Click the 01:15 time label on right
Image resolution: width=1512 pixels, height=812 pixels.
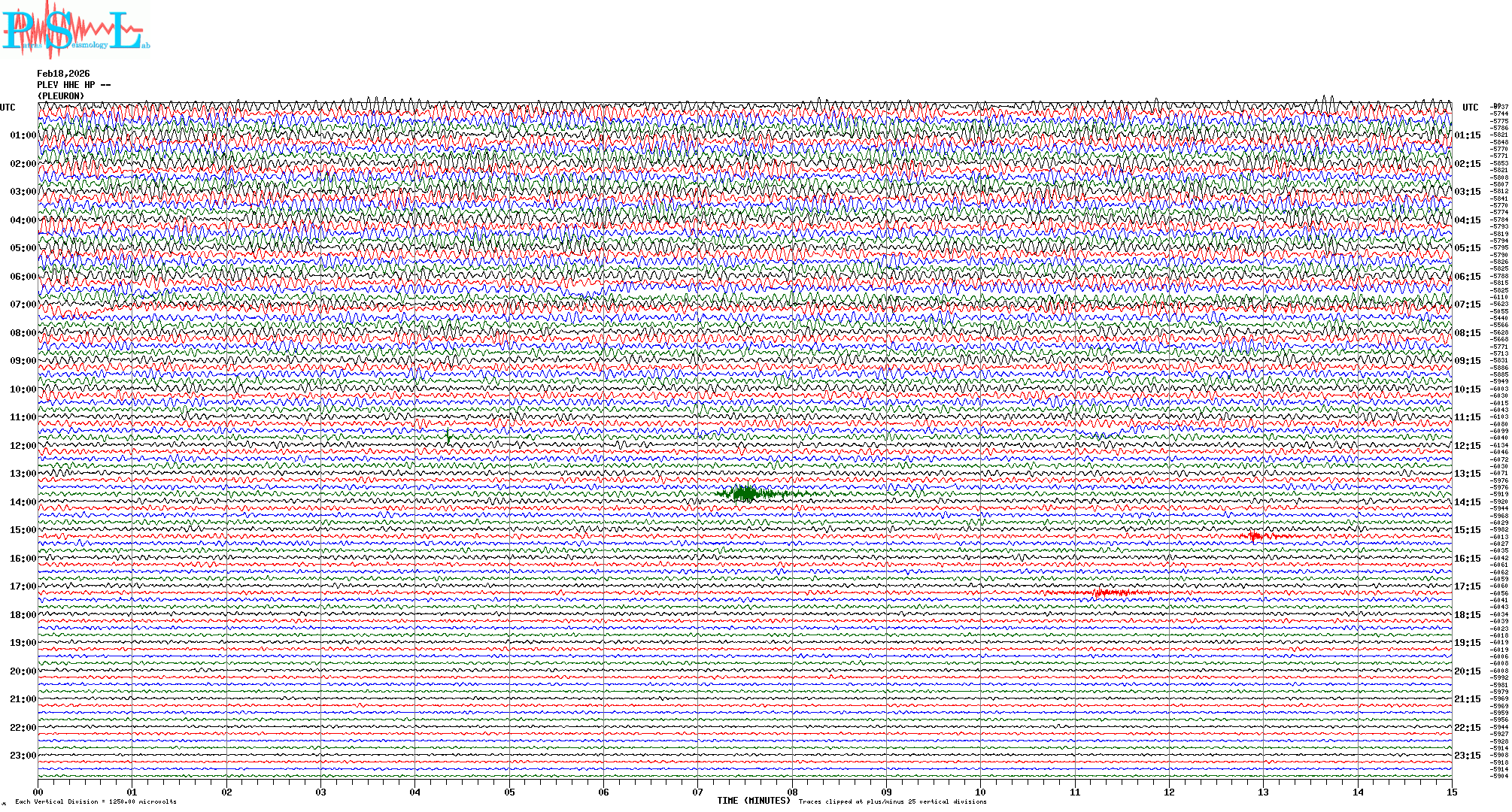[1467, 136]
